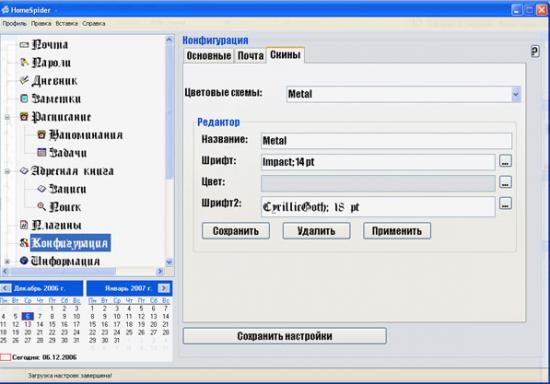Viewport: 550px width, 384px height.
Task: Open the Почта tree item
Action: [50, 45]
